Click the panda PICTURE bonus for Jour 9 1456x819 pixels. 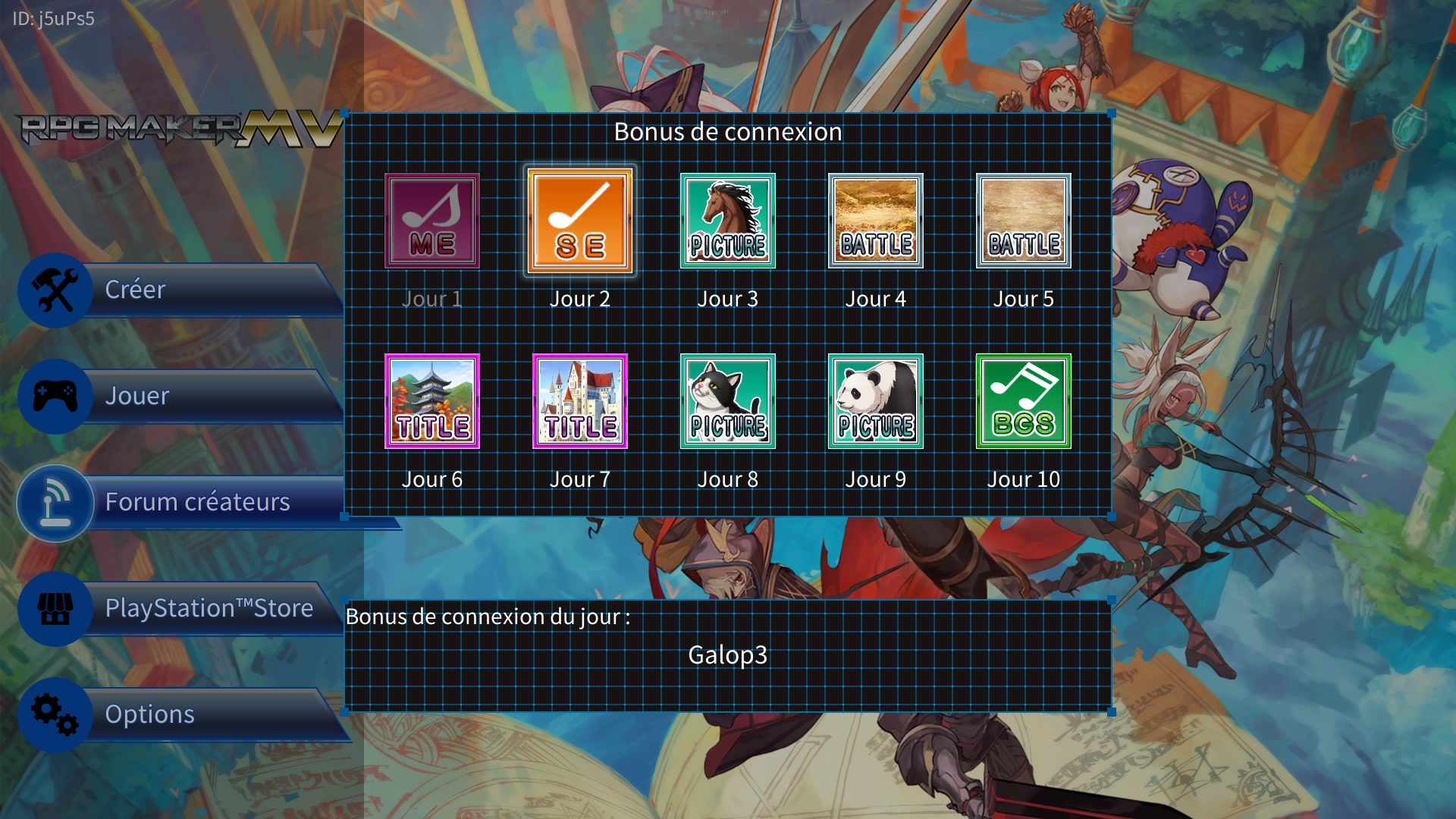[875, 401]
